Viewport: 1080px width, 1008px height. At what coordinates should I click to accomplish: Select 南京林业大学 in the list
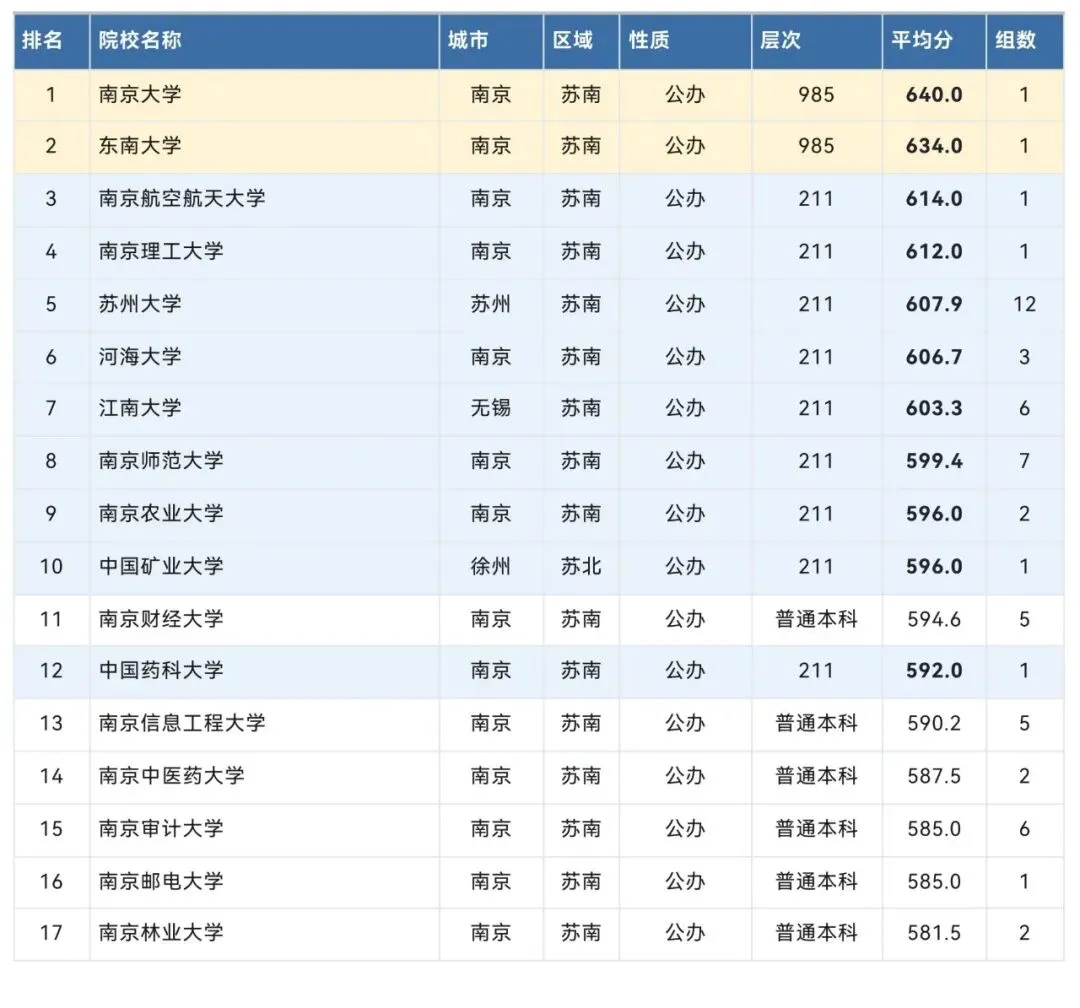pos(161,933)
